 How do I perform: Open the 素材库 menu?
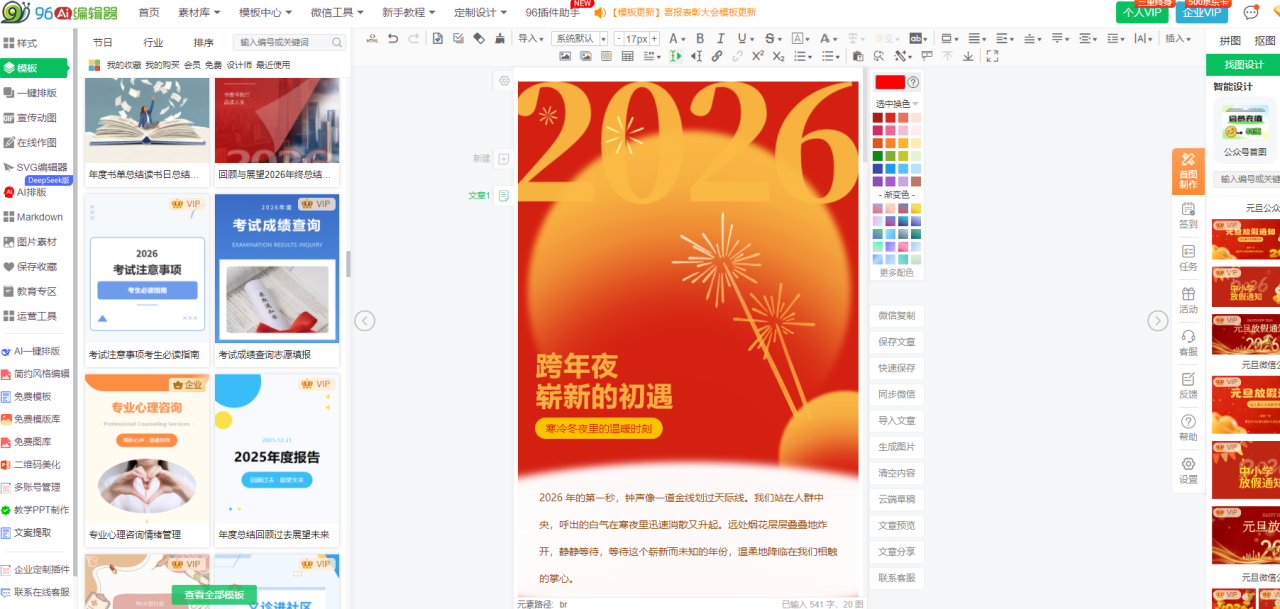[x=199, y=13]
